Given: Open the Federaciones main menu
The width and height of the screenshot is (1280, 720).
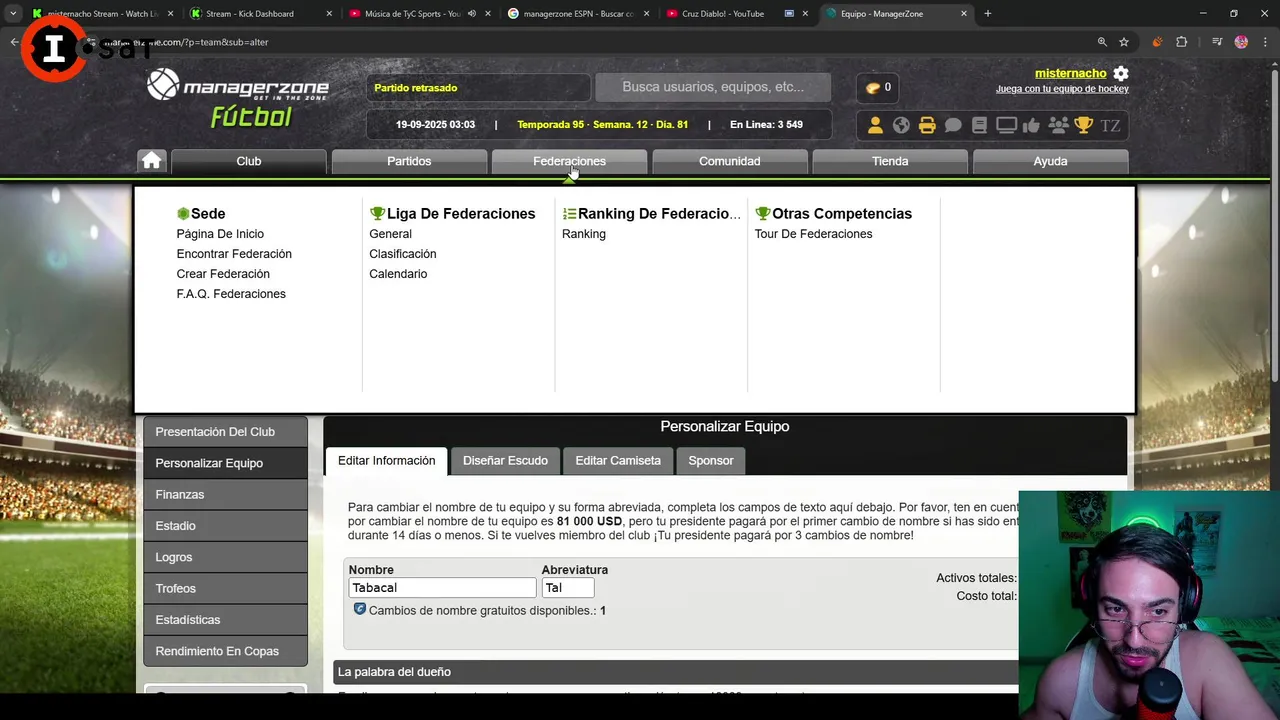Looking at the screenshot, I should pos(569,161).
